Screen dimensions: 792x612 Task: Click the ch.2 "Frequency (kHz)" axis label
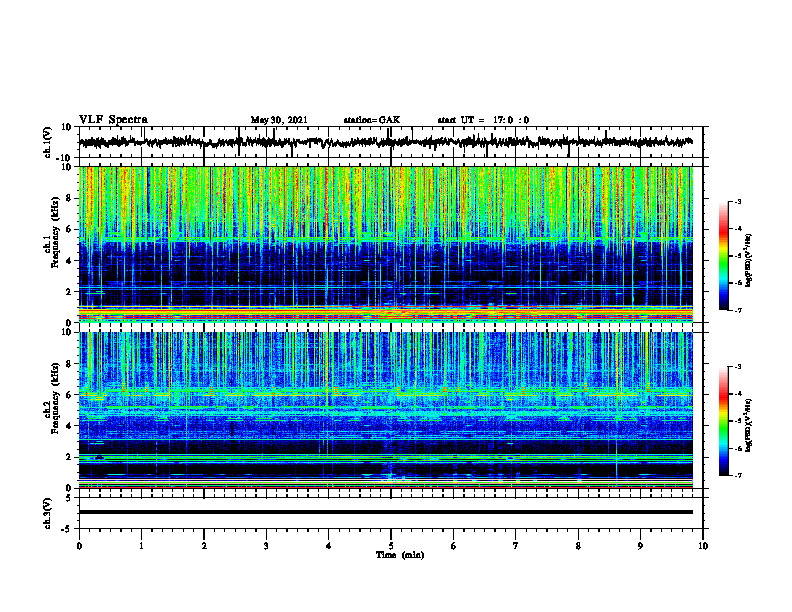[x=55, y=398]
